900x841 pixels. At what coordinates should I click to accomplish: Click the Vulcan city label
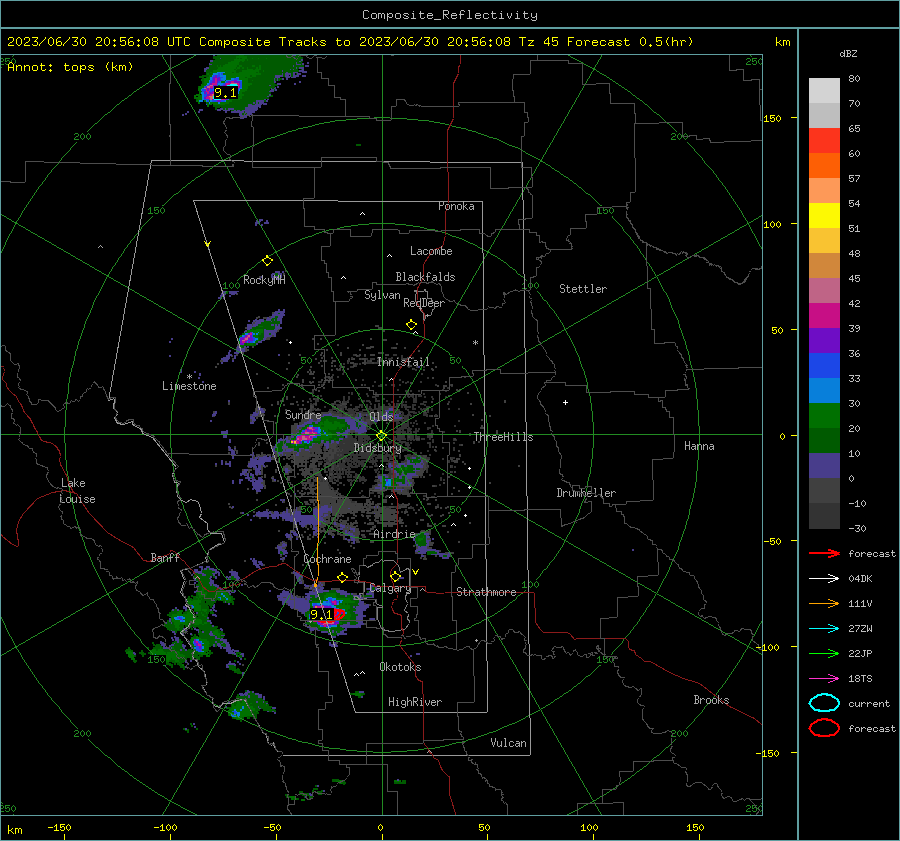(509, 743)
